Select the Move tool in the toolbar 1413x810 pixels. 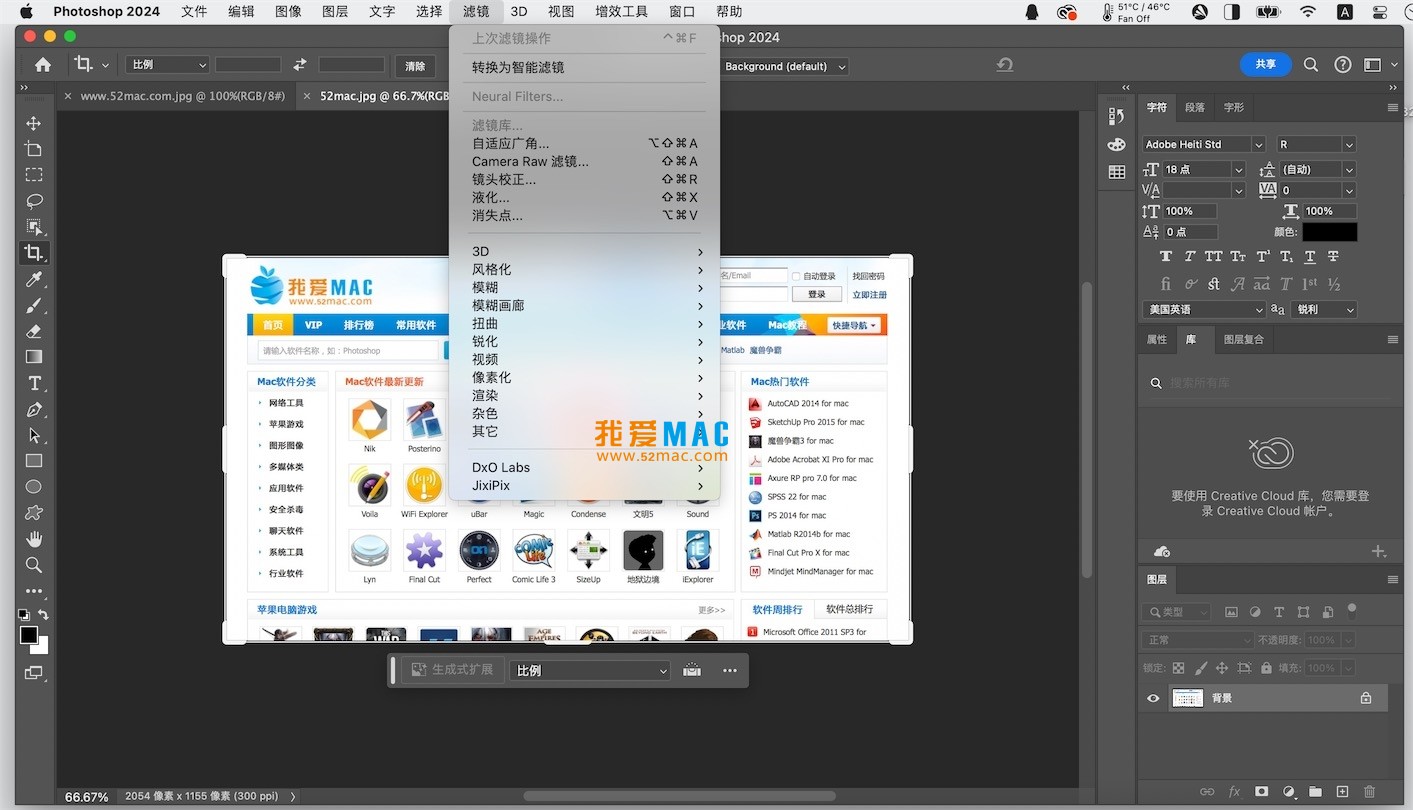pyautogui.click(x=33, y=123)
